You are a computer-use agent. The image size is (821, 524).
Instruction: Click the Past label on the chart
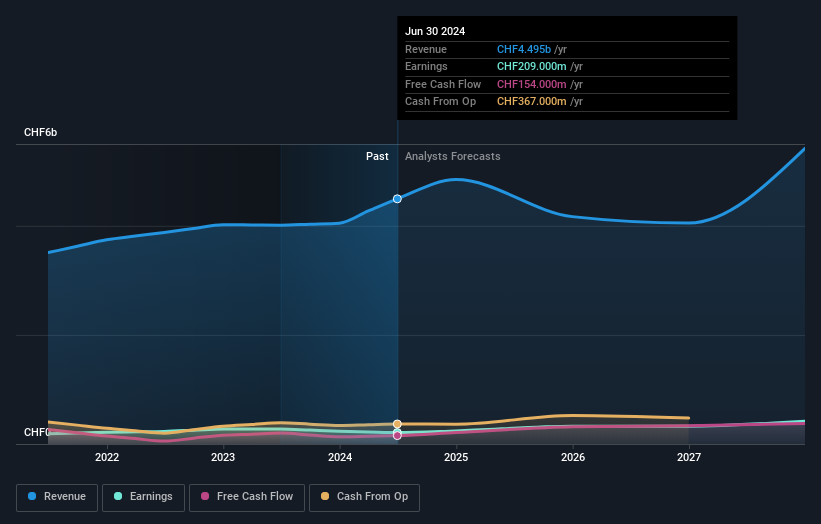point(377,157)
